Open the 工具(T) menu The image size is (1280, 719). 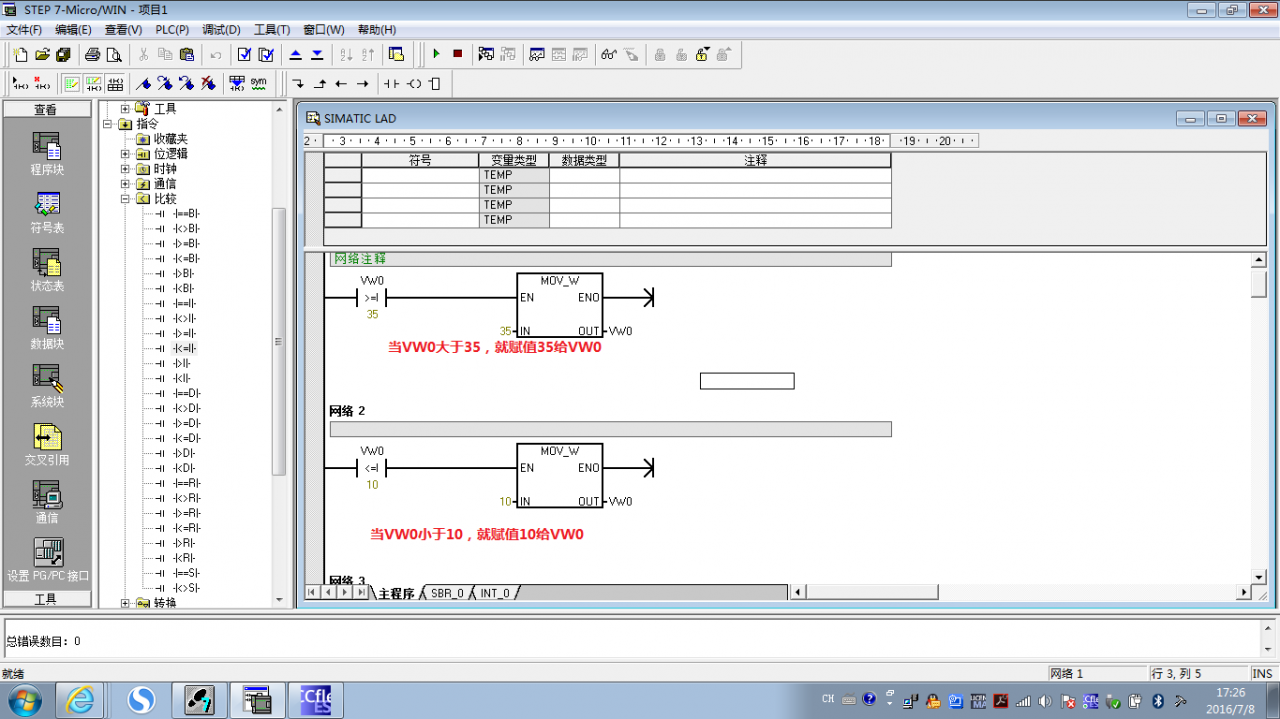coord(272,30)
